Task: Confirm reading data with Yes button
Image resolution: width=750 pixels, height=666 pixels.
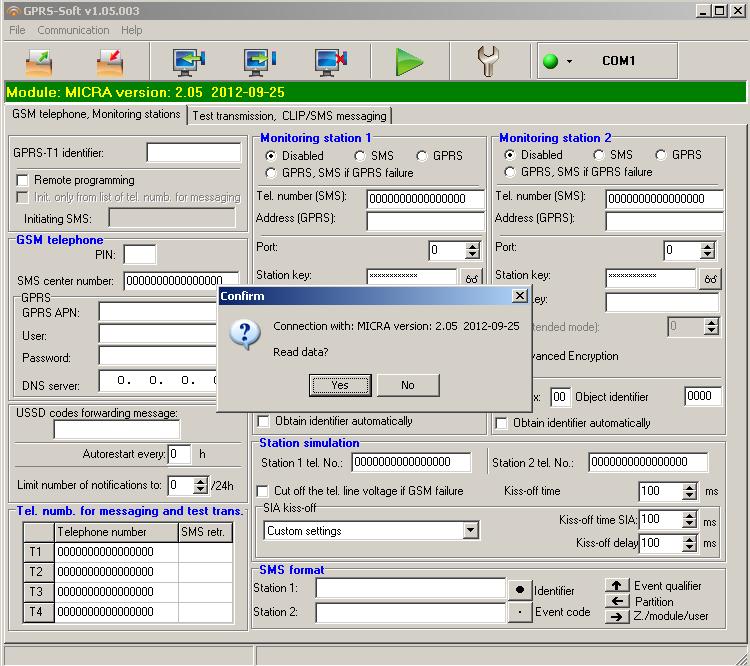Action: tap(340, 385)
